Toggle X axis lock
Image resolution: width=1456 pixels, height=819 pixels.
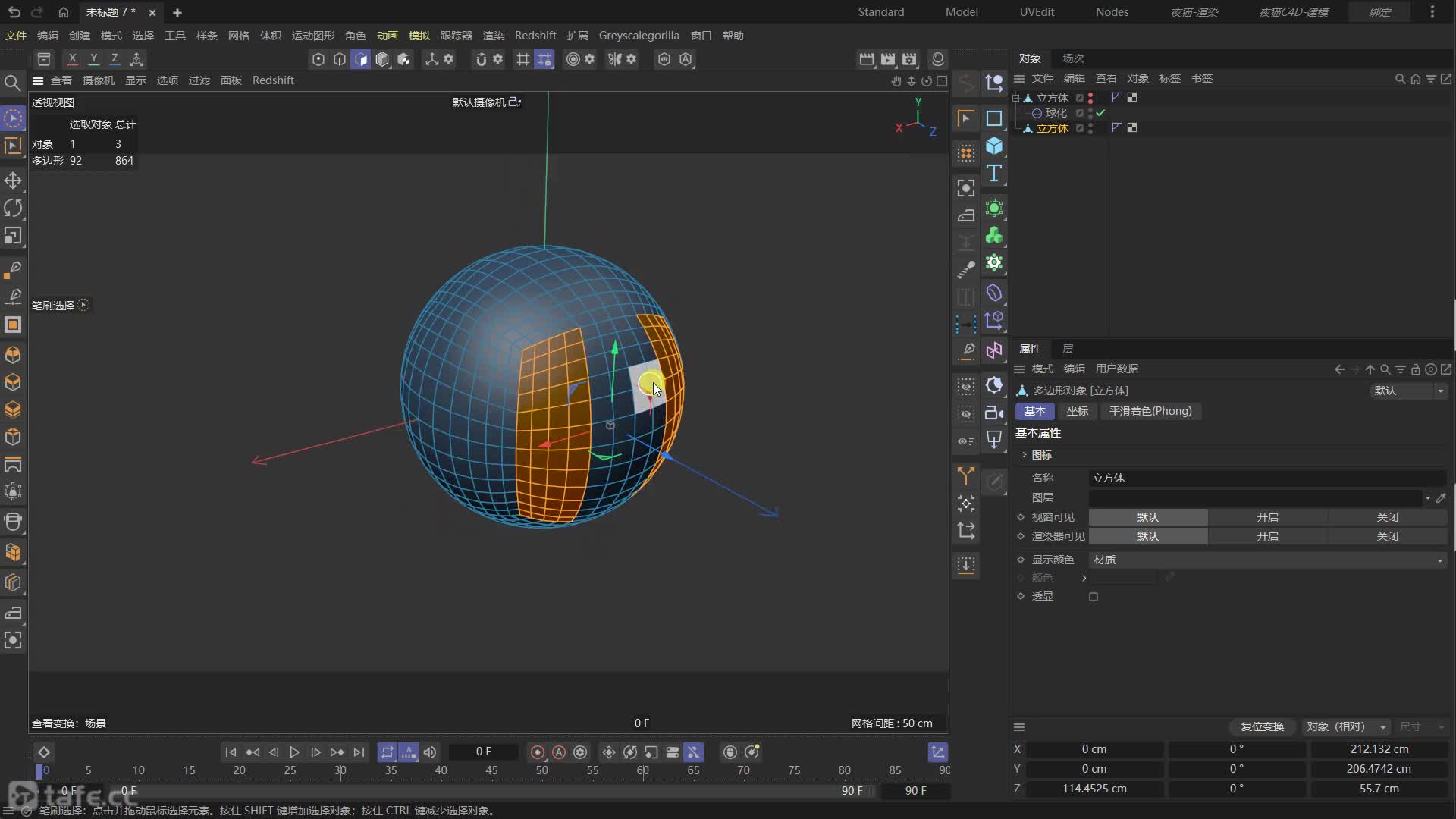point(72,59)
